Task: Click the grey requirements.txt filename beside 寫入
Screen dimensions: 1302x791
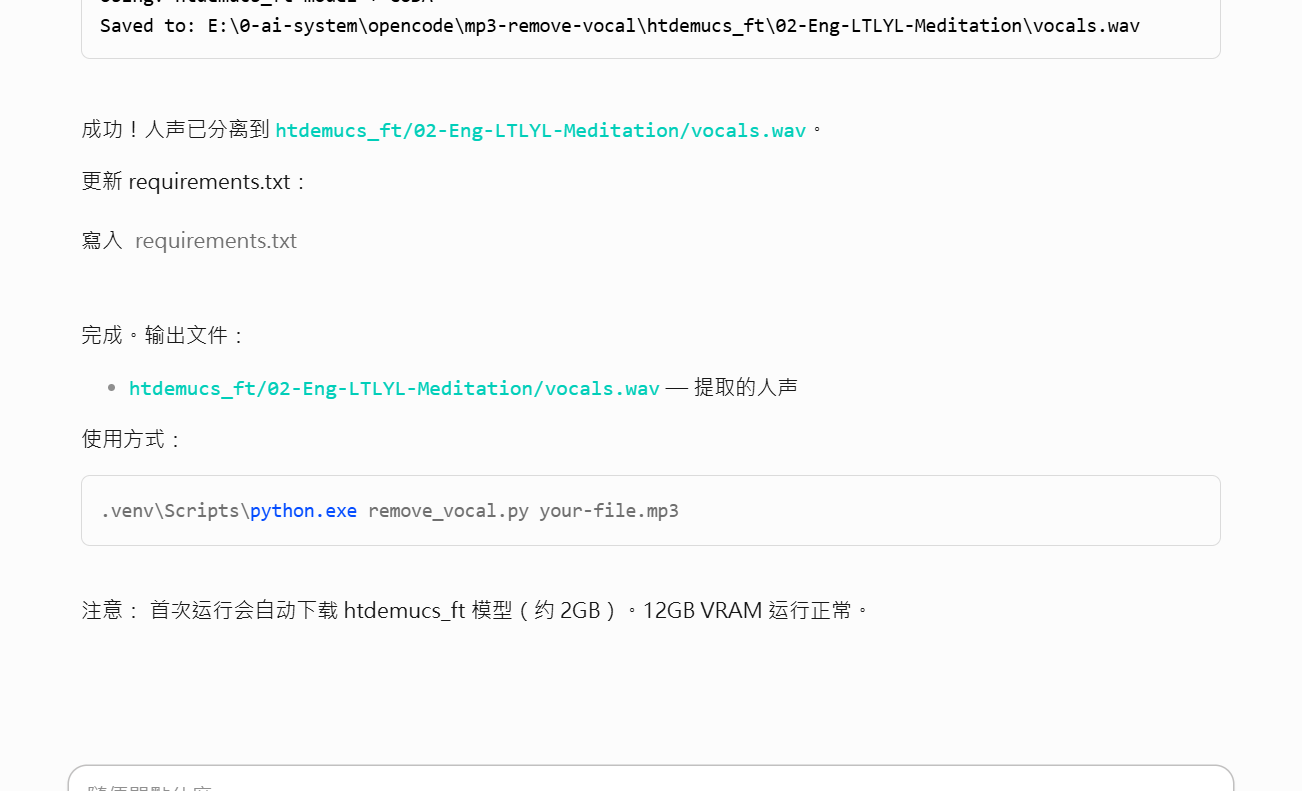Action: point(216,241)
